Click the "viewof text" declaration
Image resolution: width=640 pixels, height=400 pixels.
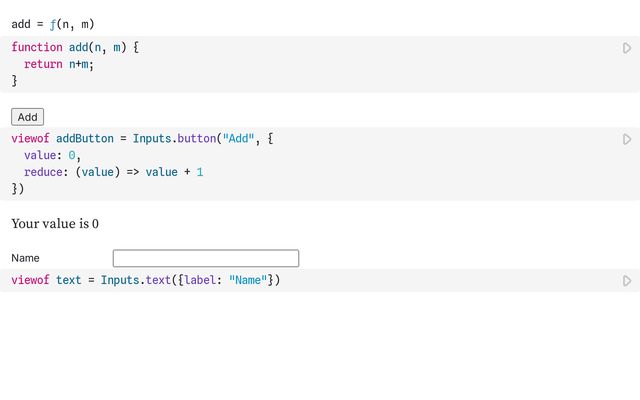46,280
